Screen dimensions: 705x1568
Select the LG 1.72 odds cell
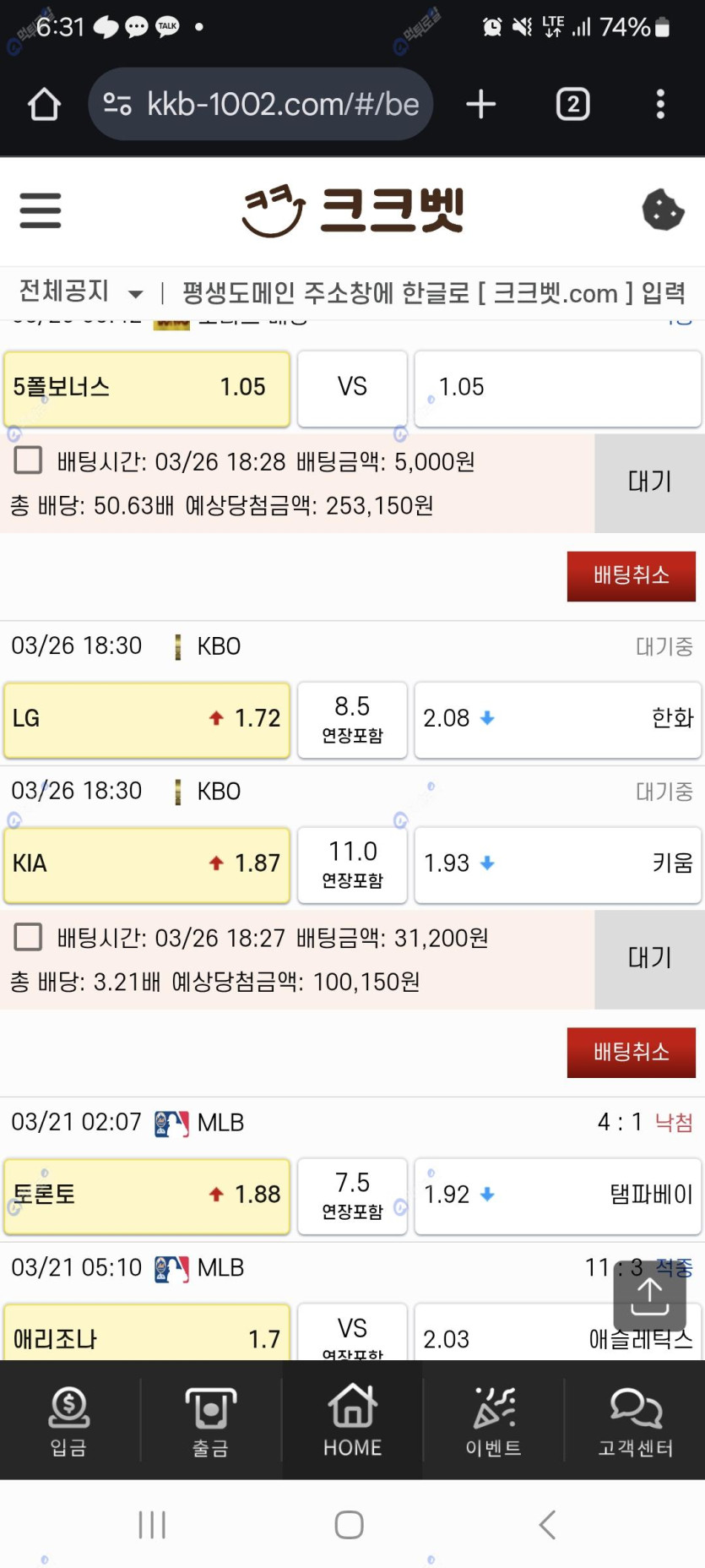click(x=147, y=719)
